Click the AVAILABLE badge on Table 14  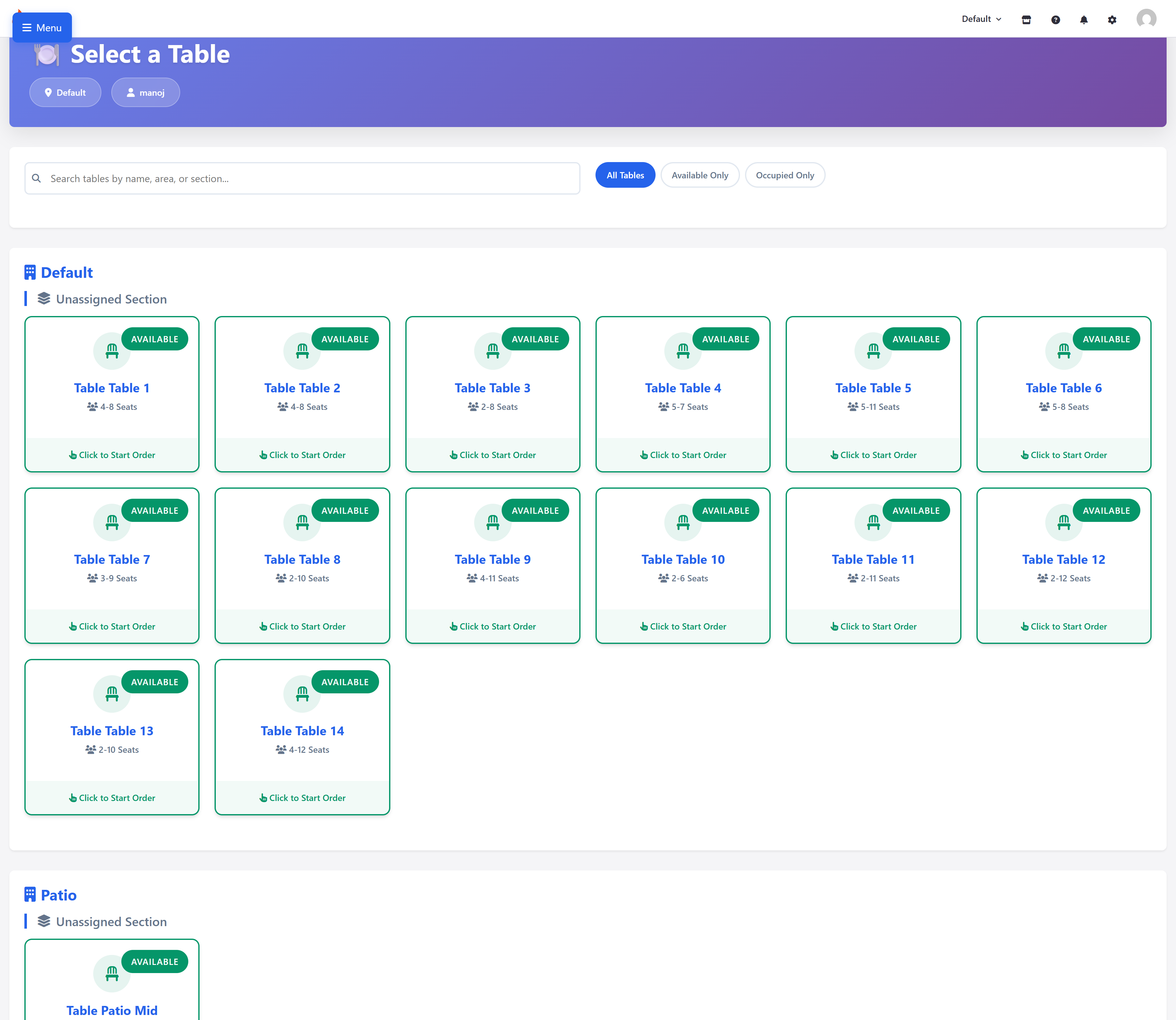[x=345, y=682]
